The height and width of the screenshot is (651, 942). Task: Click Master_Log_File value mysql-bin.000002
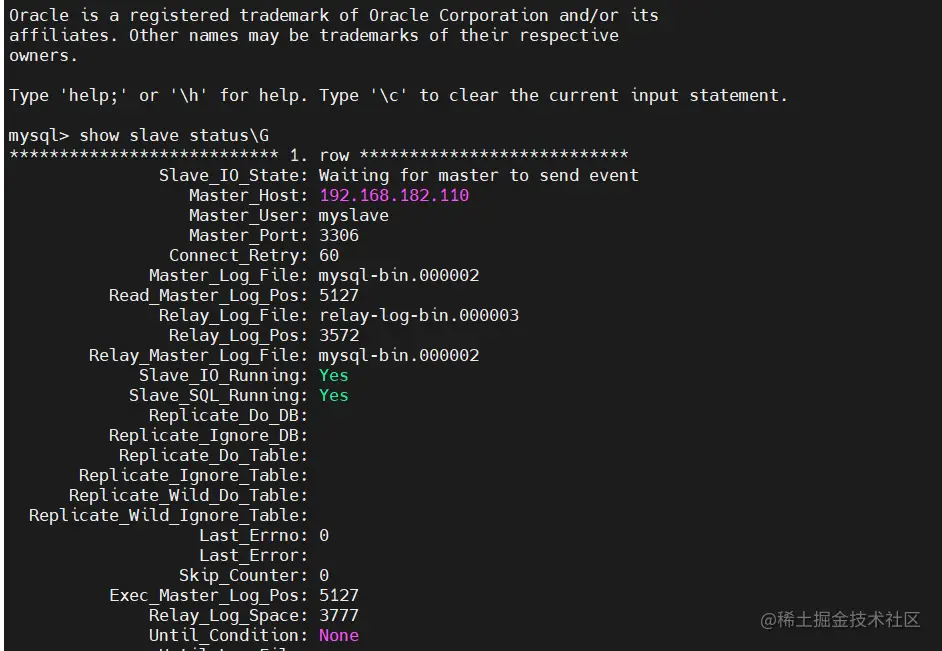(399, 276)
